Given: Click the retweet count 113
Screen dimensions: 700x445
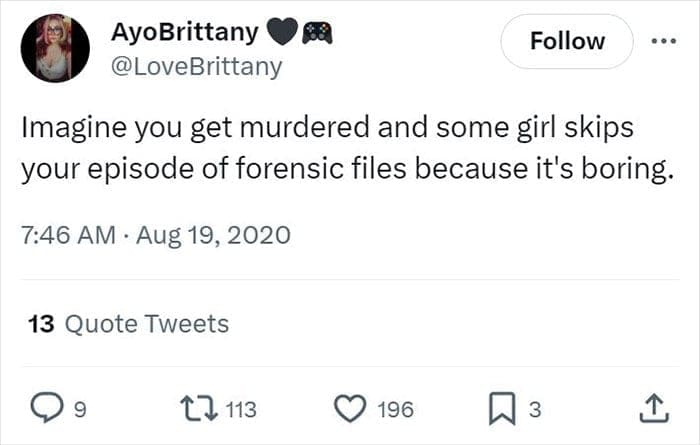Looking at the screenshot, I should tap(239, 409).
